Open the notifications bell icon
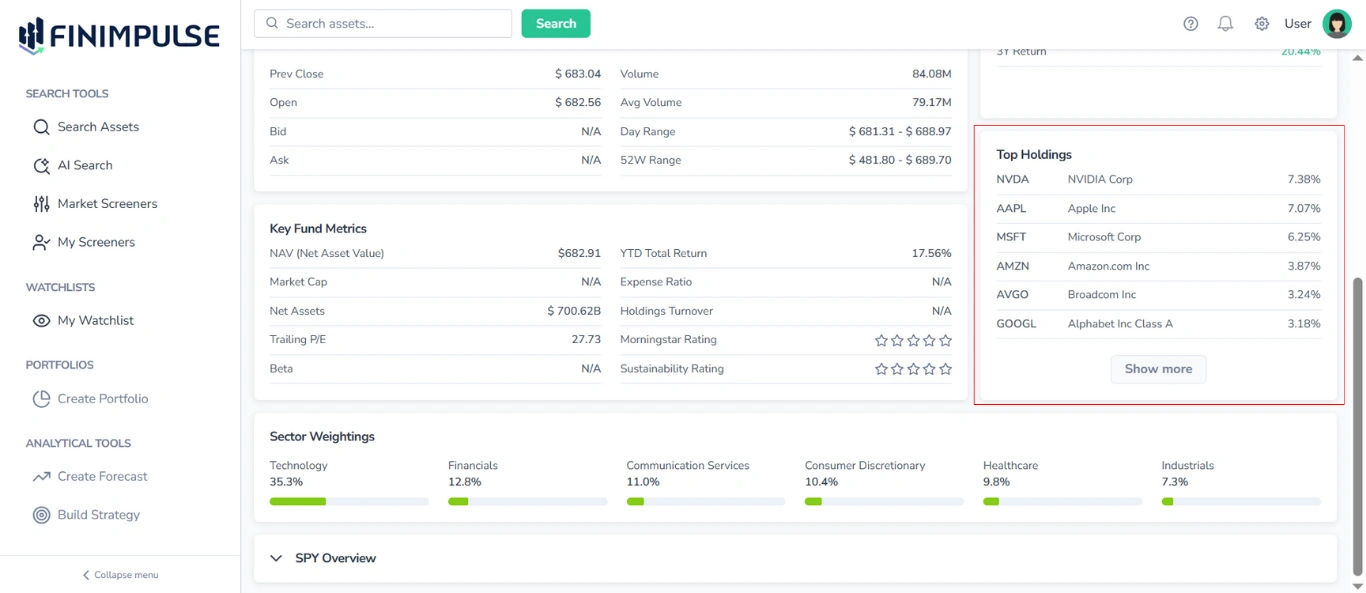Image resolution: width=1366 pixels, height=593 pixels. click(1225, 23)
